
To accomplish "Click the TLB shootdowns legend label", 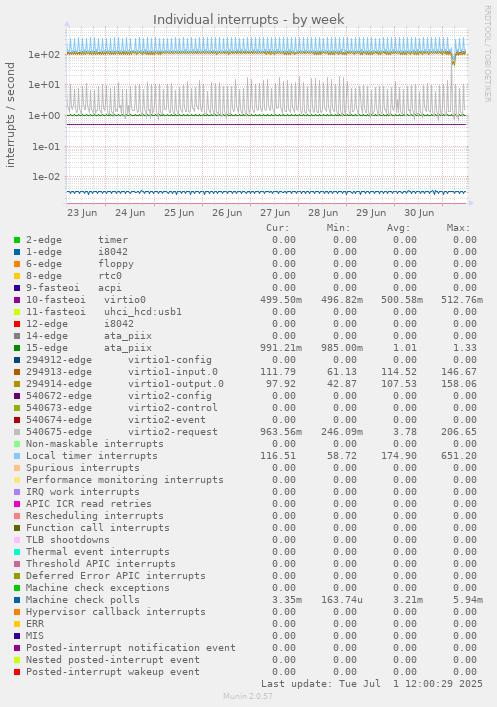I will tap(68, 540).
